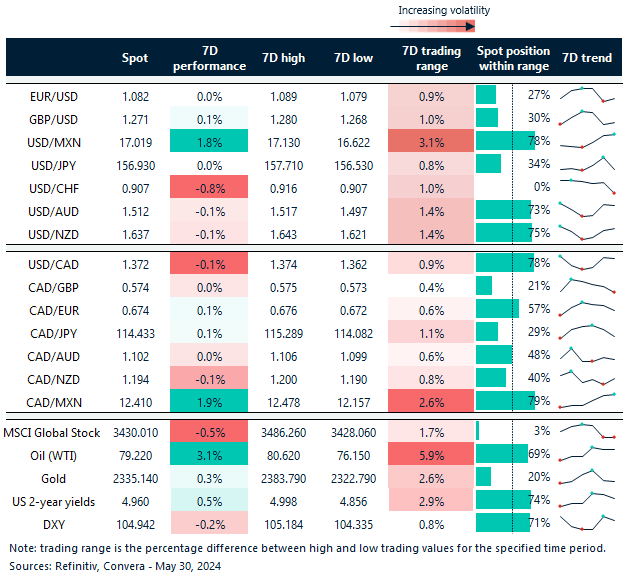This screenshot has width=626, height=581.
Task: Click the Gold spot value 2335.140
Action: point(135,475)
